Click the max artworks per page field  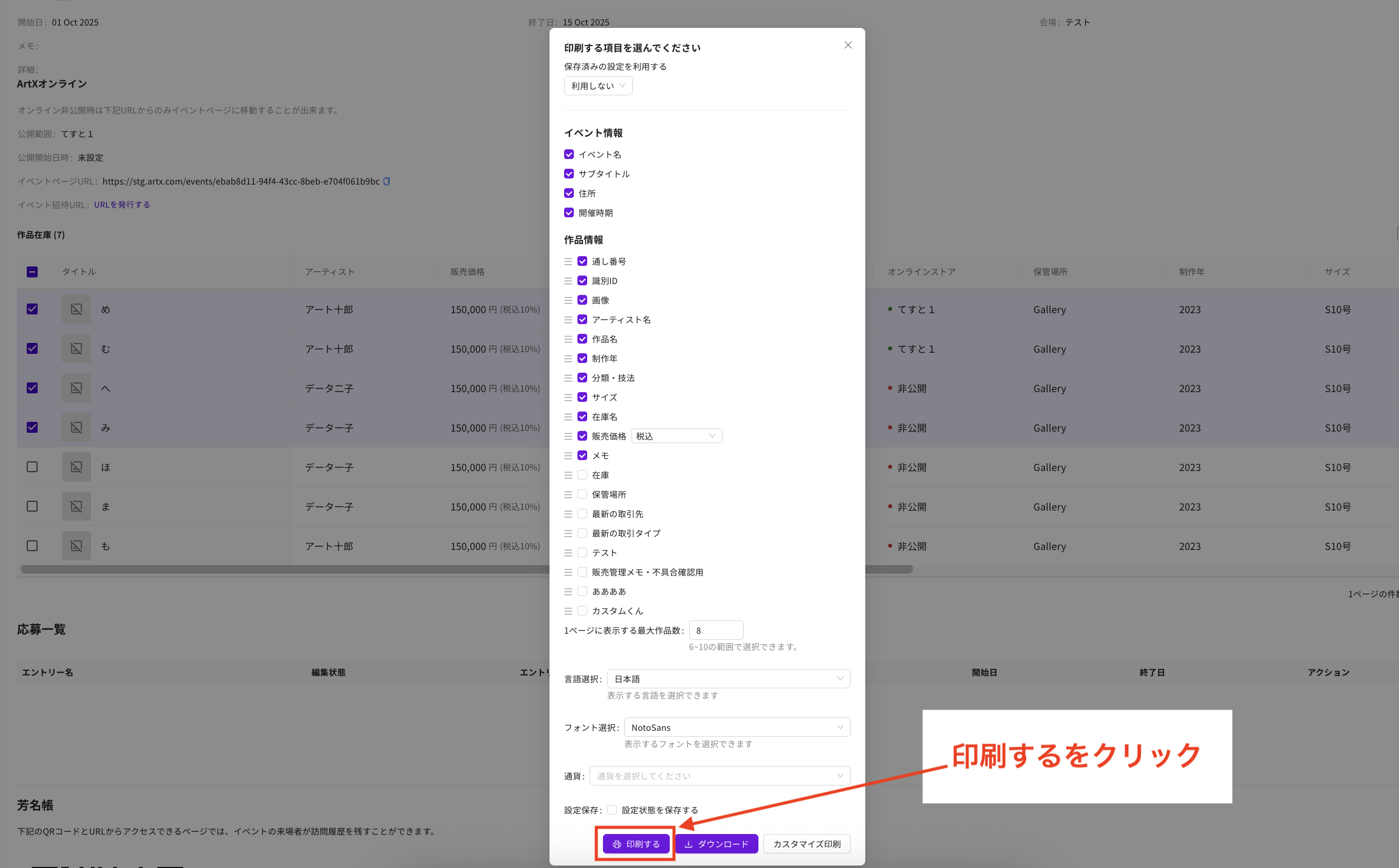tap(716, 631)
